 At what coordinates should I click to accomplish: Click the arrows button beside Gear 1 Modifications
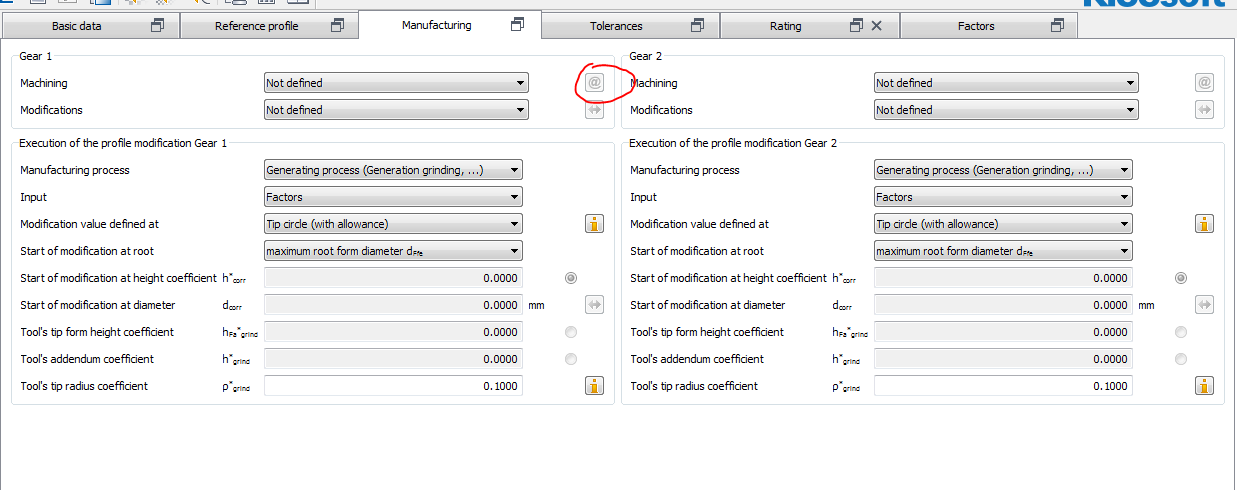click(594, 110)
